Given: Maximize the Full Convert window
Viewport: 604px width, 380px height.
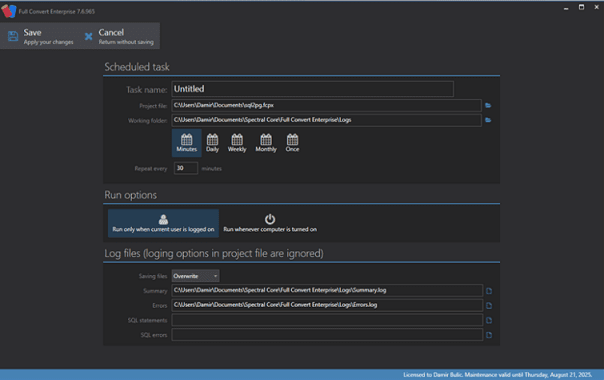Looking at the screenshot, I should click(x=581, y=7).
